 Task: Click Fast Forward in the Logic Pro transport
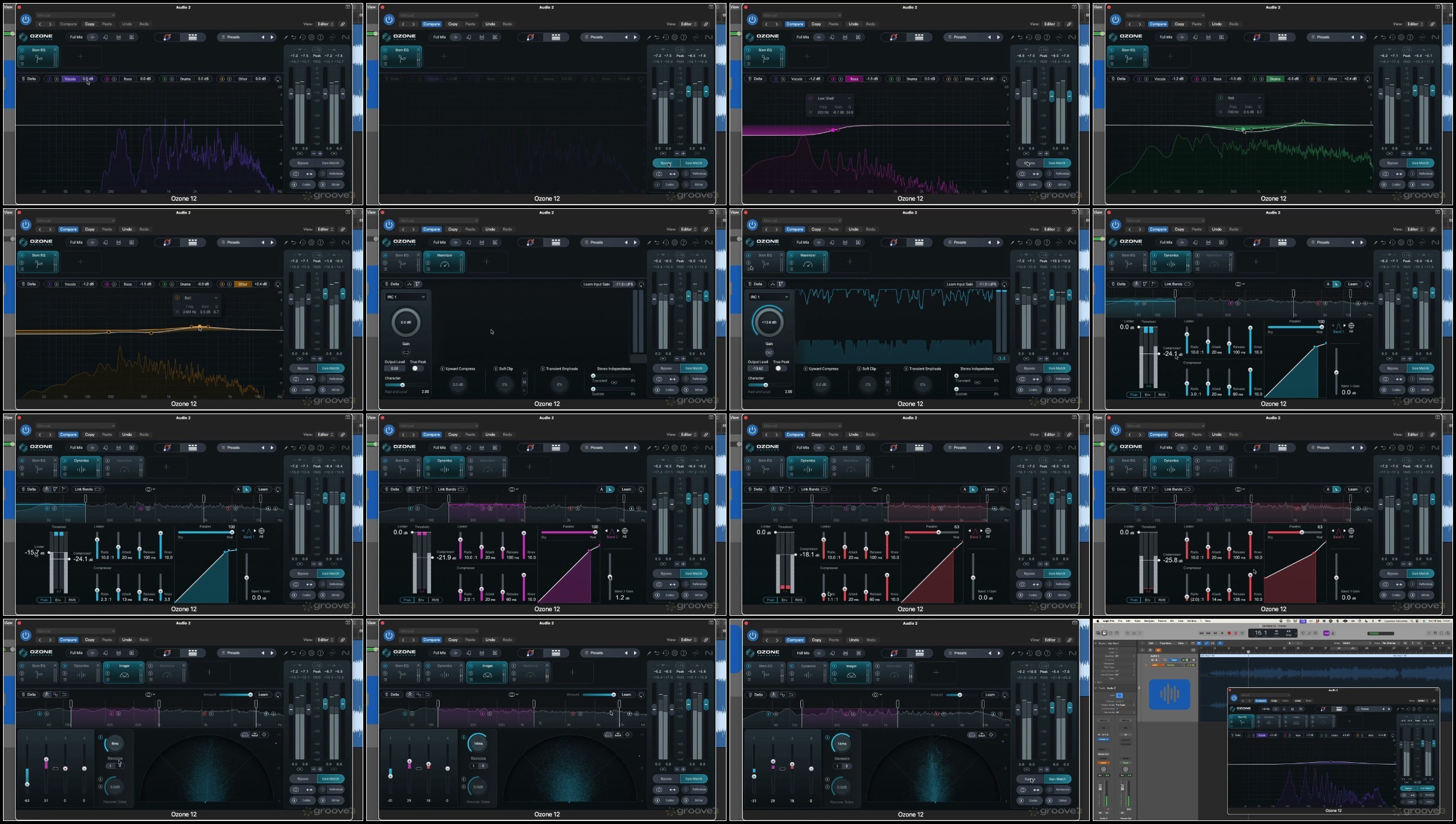[1208, 633]
